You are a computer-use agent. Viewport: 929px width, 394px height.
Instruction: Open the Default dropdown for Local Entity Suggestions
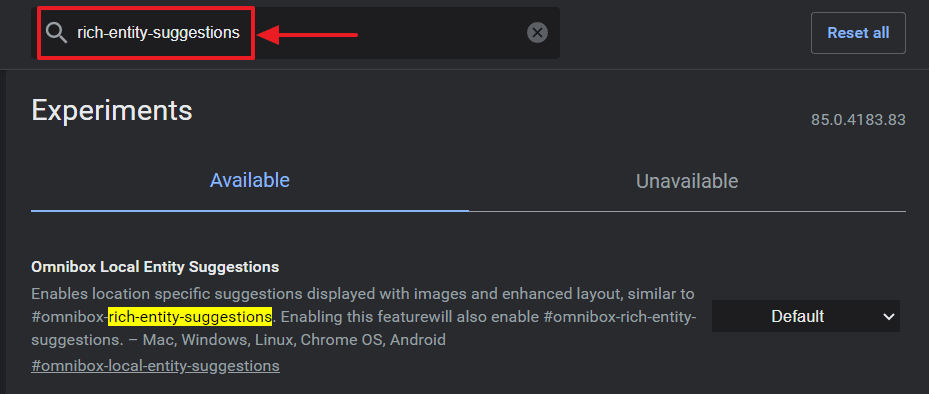[x=806, y=316]
